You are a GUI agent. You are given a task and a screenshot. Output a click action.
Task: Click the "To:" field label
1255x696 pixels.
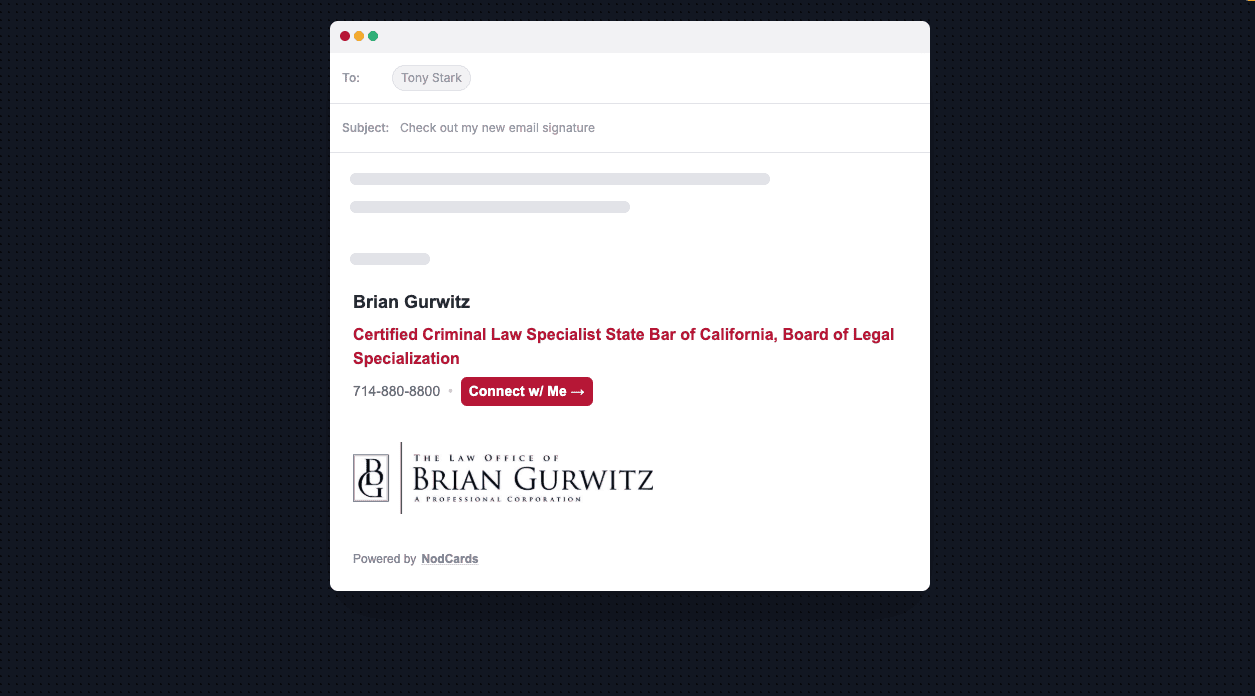pos(351,78)
